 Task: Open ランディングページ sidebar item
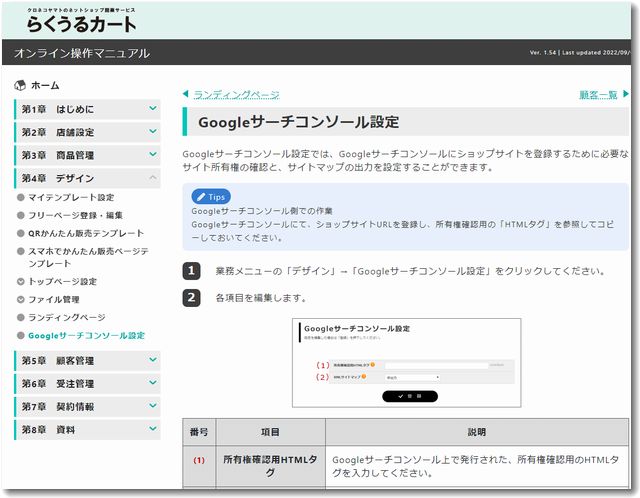[x=67, y=317]
